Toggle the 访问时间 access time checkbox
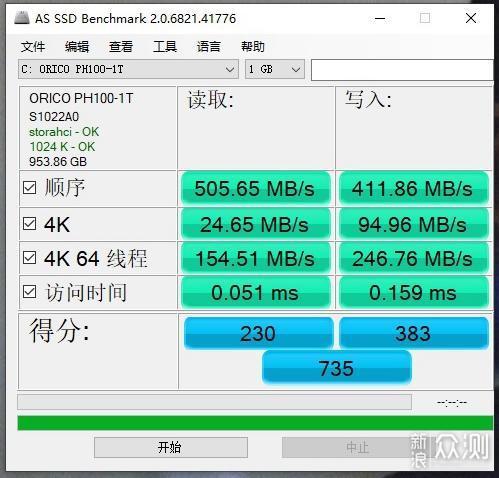Image resolution: width=499 pixels, height=478 pixels. 29,292
